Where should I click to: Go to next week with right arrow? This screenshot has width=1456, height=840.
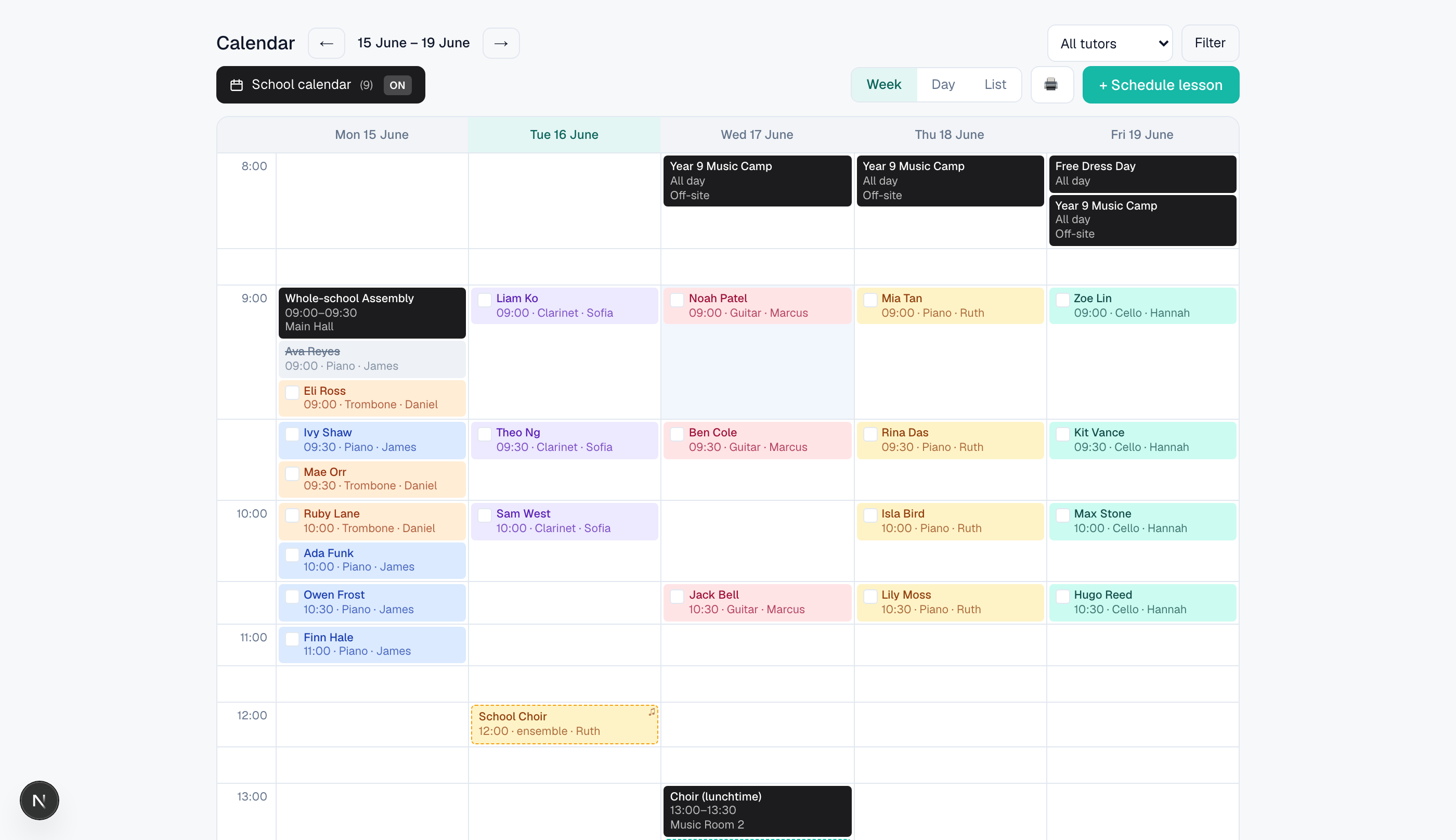(x=501, y=43)
